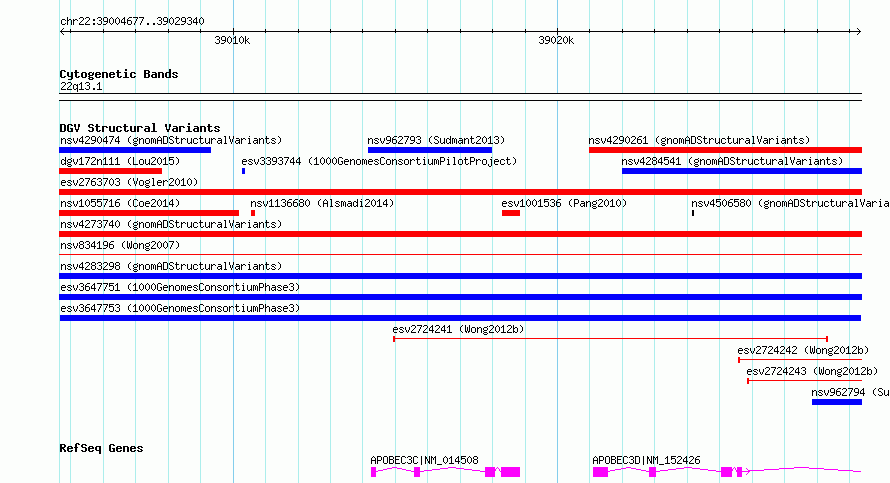
Task: Click the APOBEC3C|NM_014508 gene label
Action: (425, 460)
